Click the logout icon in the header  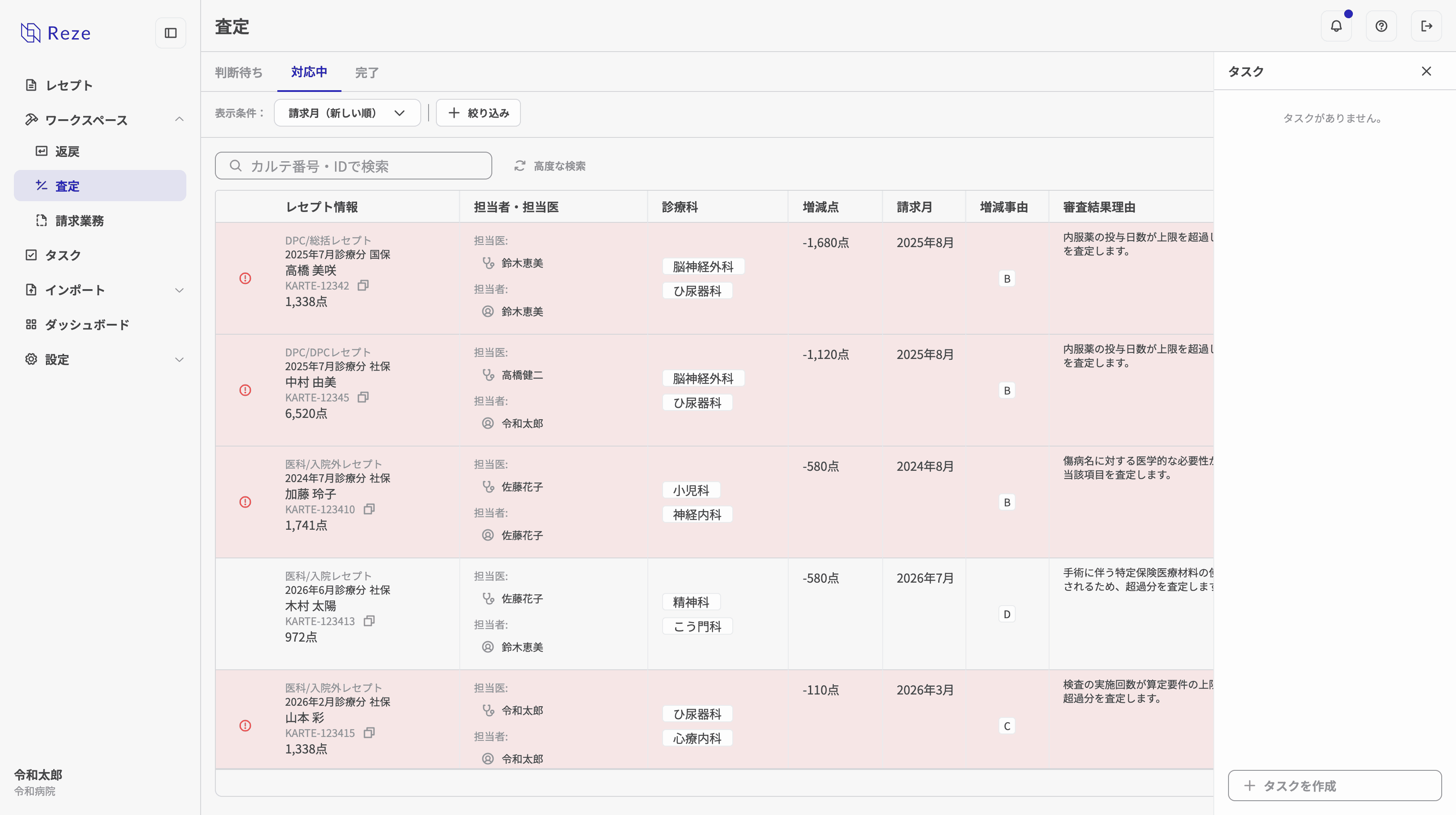click(1427, 26)
